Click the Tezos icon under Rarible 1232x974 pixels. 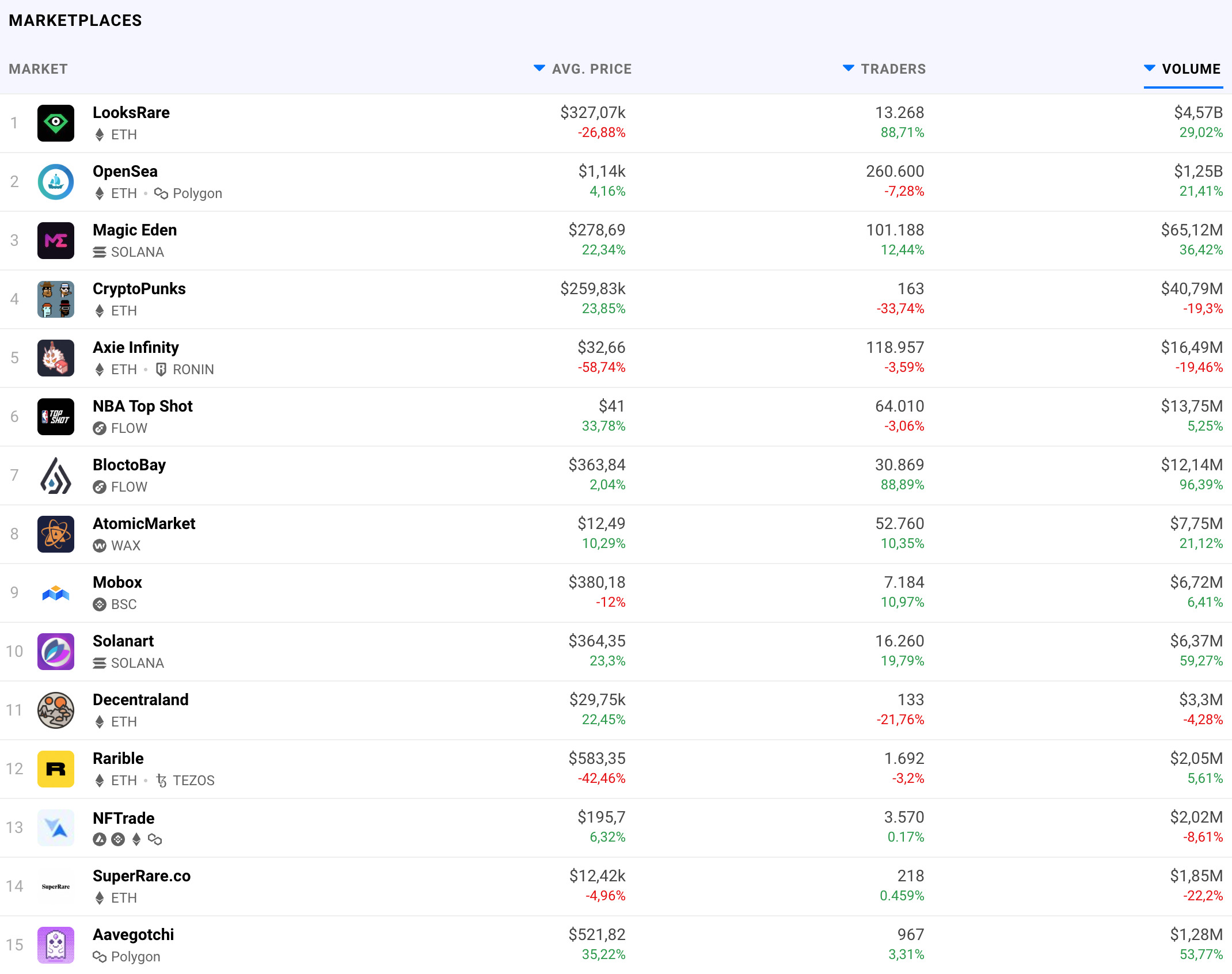[x=161, y=781]
